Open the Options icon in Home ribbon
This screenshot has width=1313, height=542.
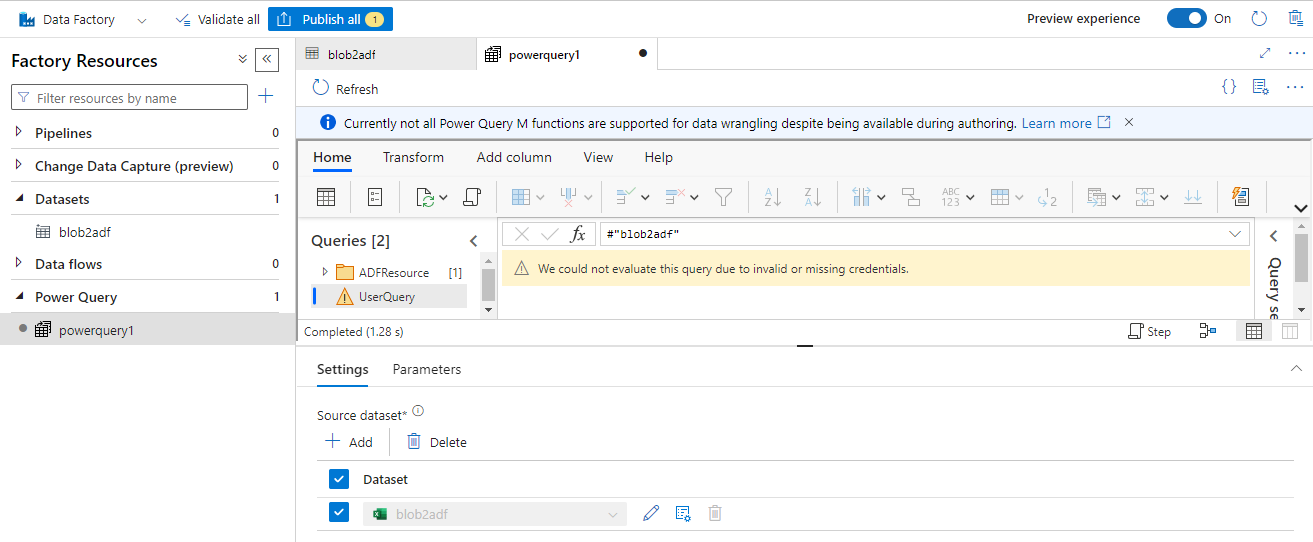[375, 197]
